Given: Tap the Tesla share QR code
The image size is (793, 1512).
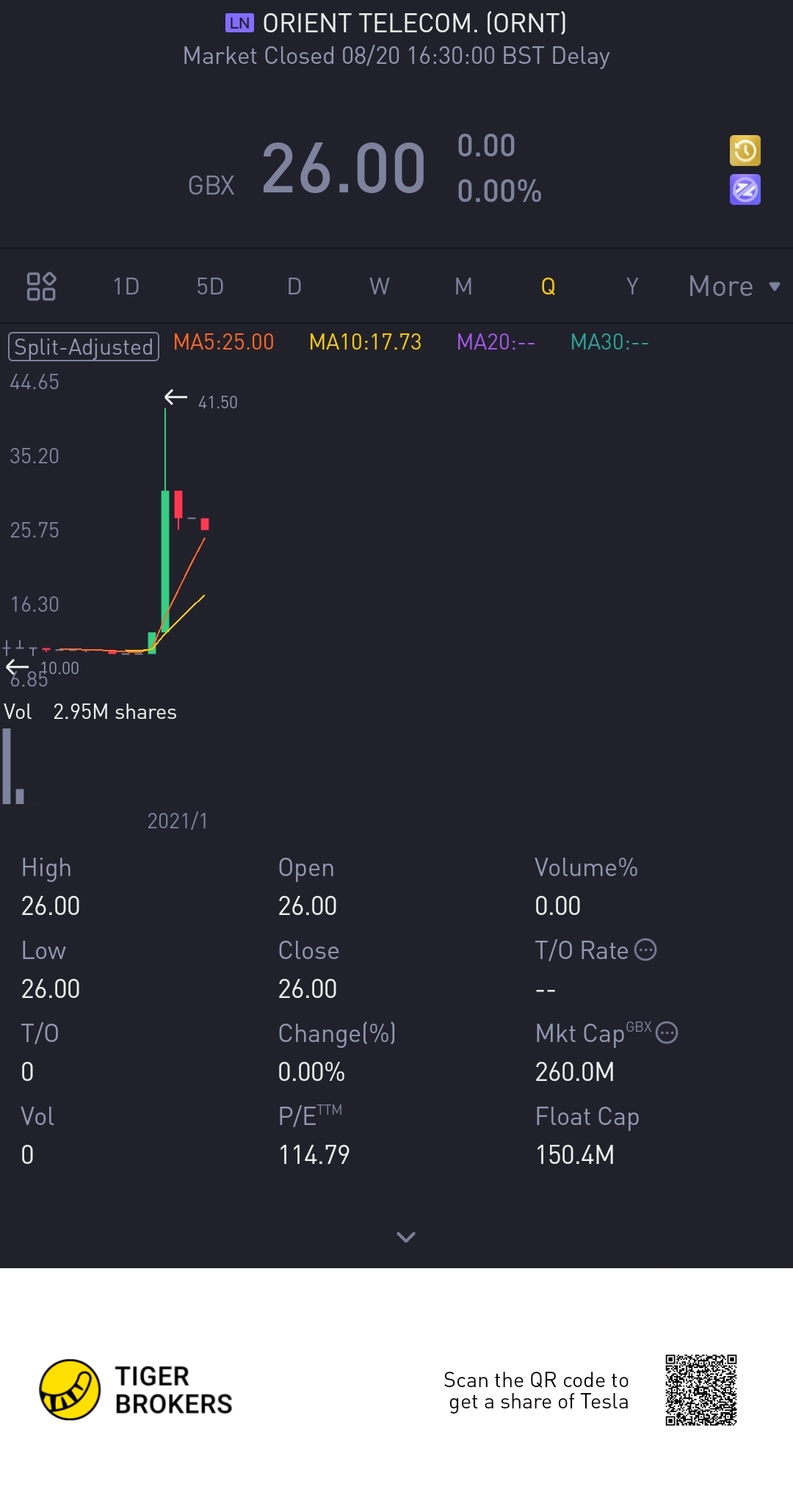Looking at the screenshot, I should pyautogui.click(x=701, y=1389).
